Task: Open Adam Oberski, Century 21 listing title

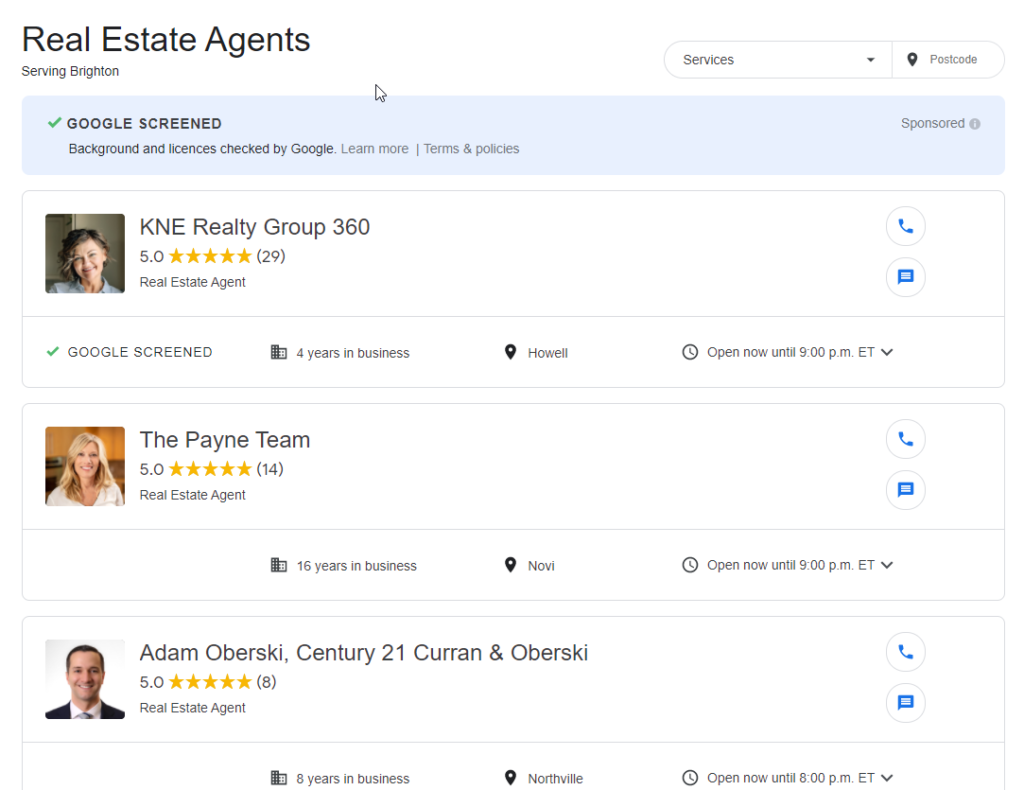Action: click(364, 653)
